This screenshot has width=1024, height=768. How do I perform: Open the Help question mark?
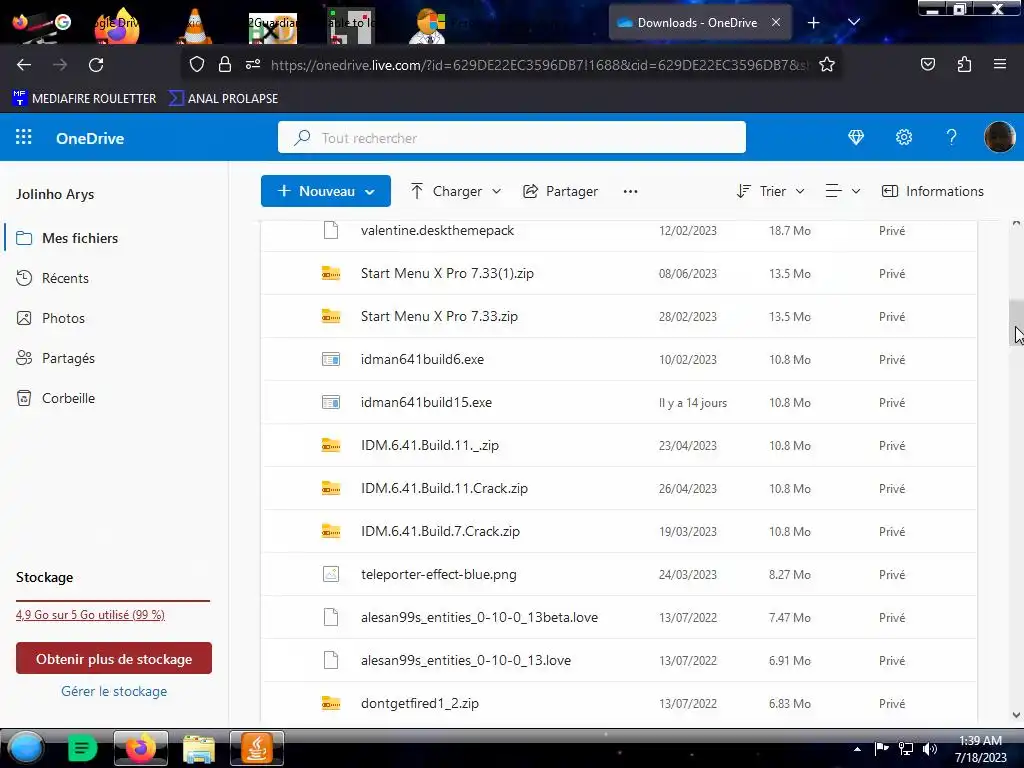(x=952, y=137)
